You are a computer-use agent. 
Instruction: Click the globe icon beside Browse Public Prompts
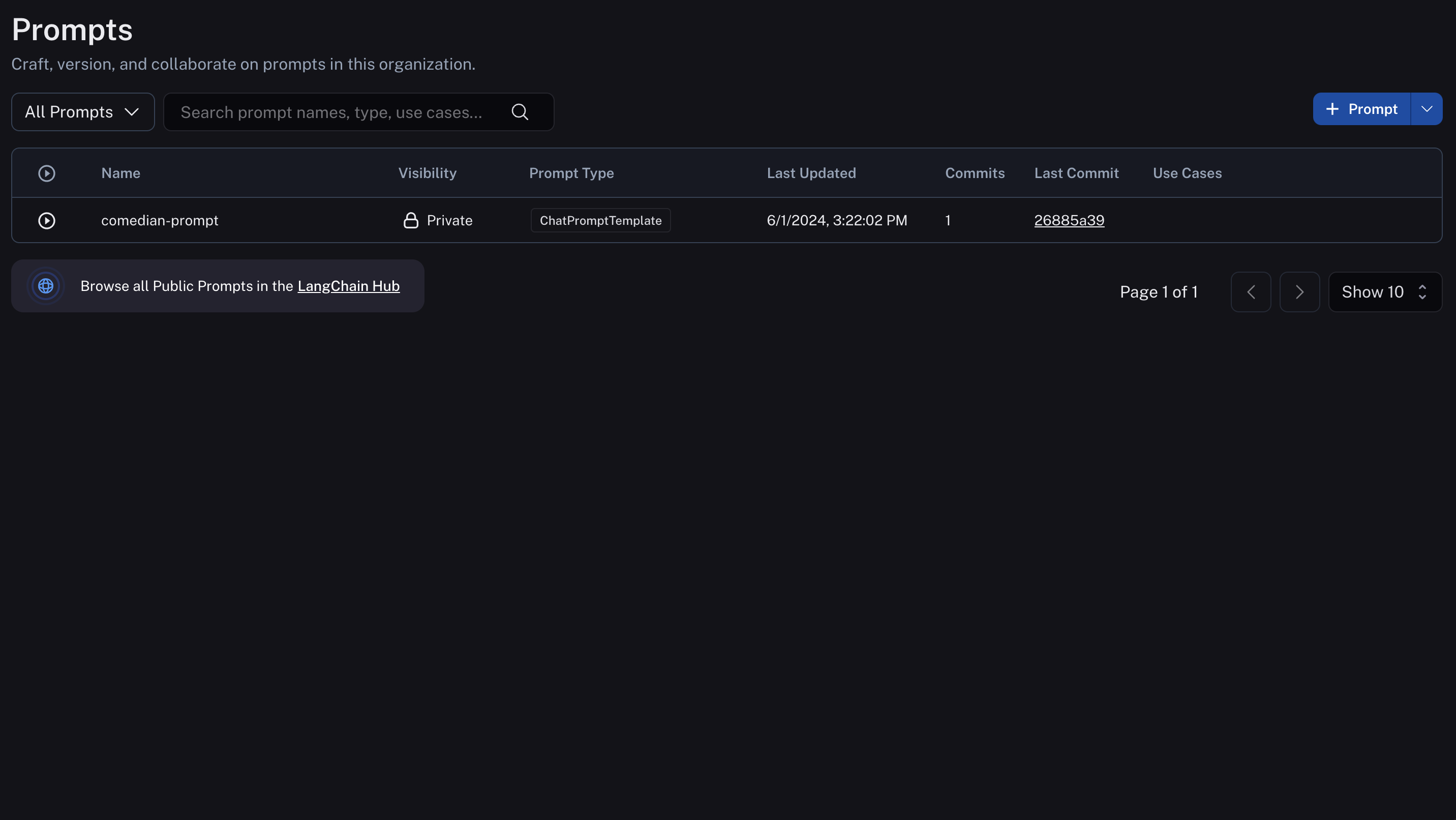(x=46, y=286)
